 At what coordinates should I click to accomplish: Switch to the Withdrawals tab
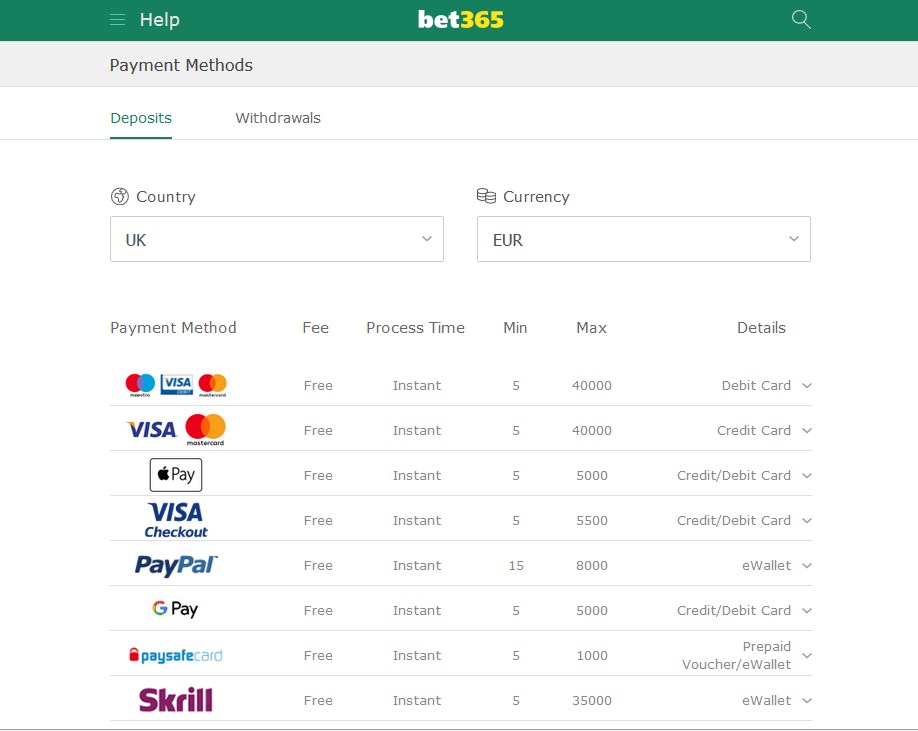[x=278, y=118]
